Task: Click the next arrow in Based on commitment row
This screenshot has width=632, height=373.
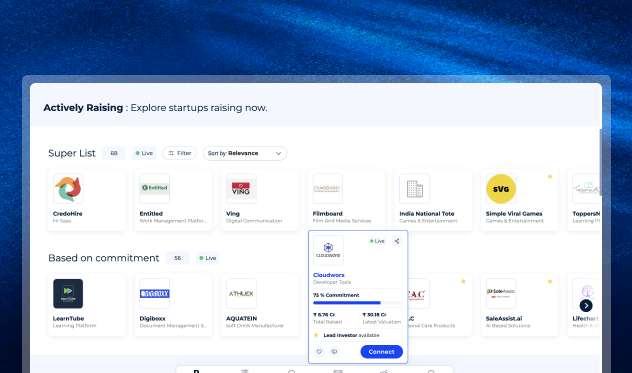Action: click(x=586, y=306)
